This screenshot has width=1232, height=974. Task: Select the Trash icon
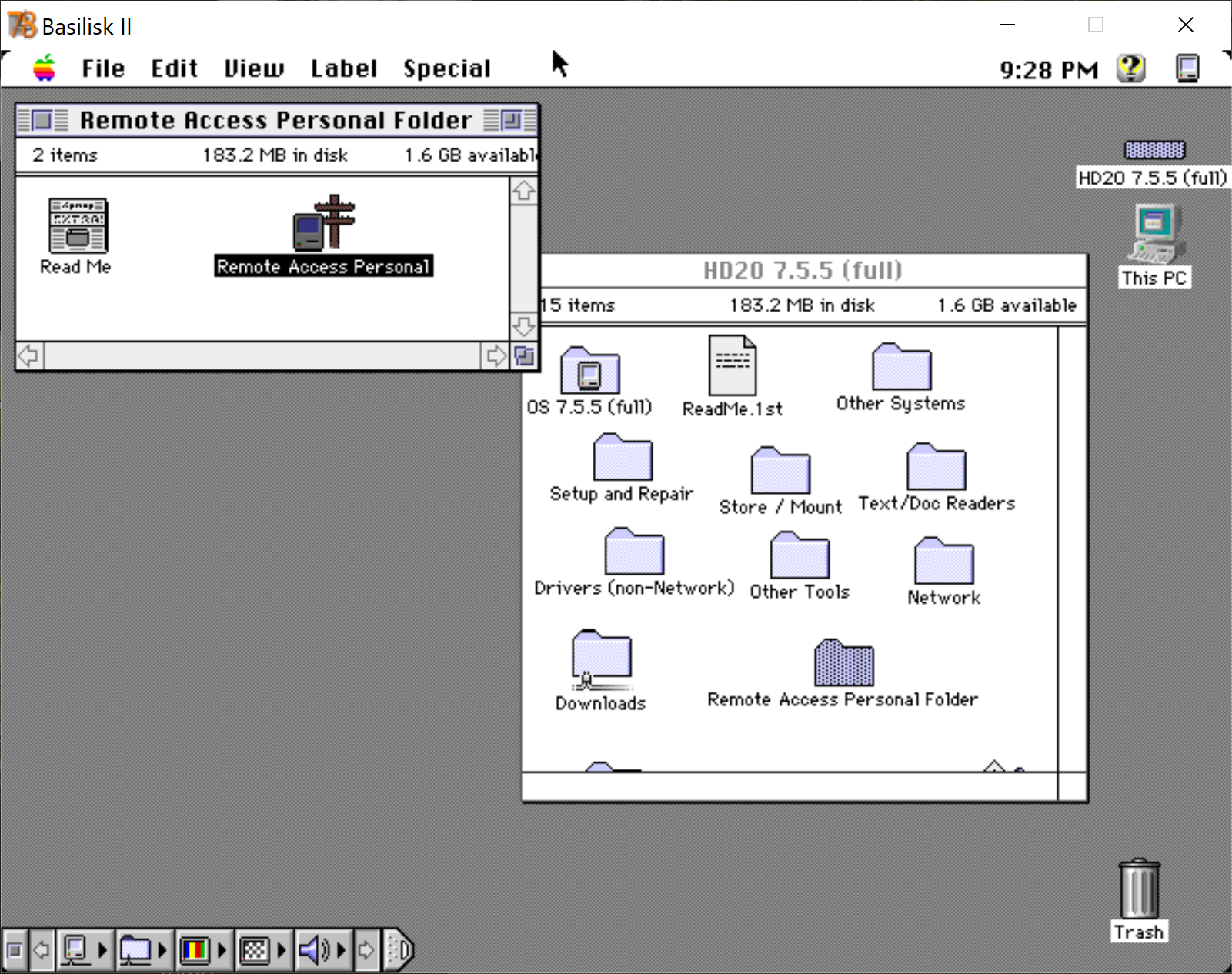(1139, 889)
